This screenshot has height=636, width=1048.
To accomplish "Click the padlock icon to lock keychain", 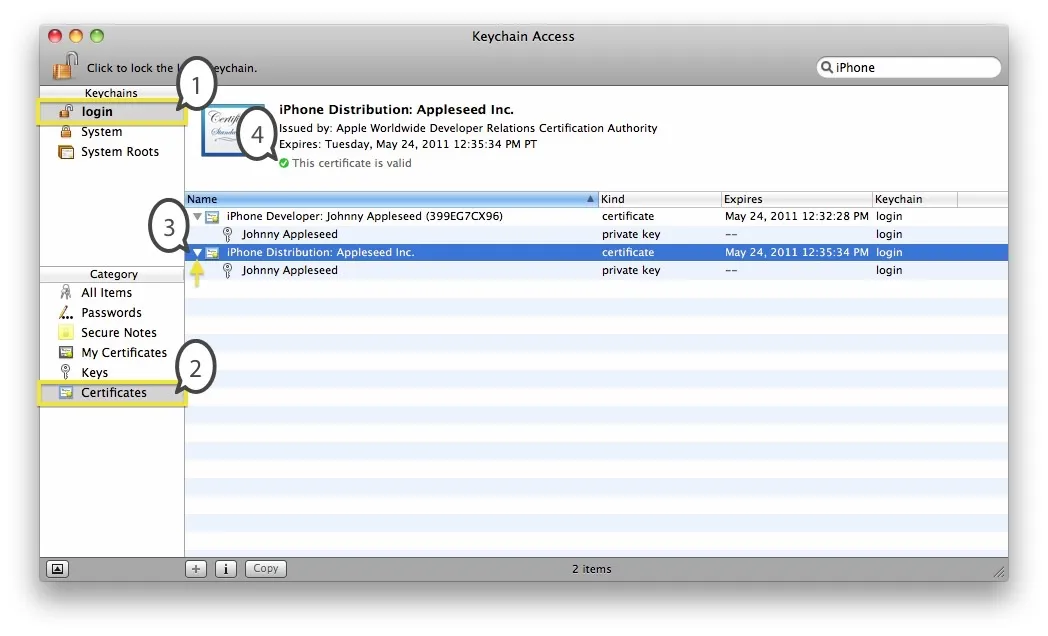I will (x=66, y=66).
